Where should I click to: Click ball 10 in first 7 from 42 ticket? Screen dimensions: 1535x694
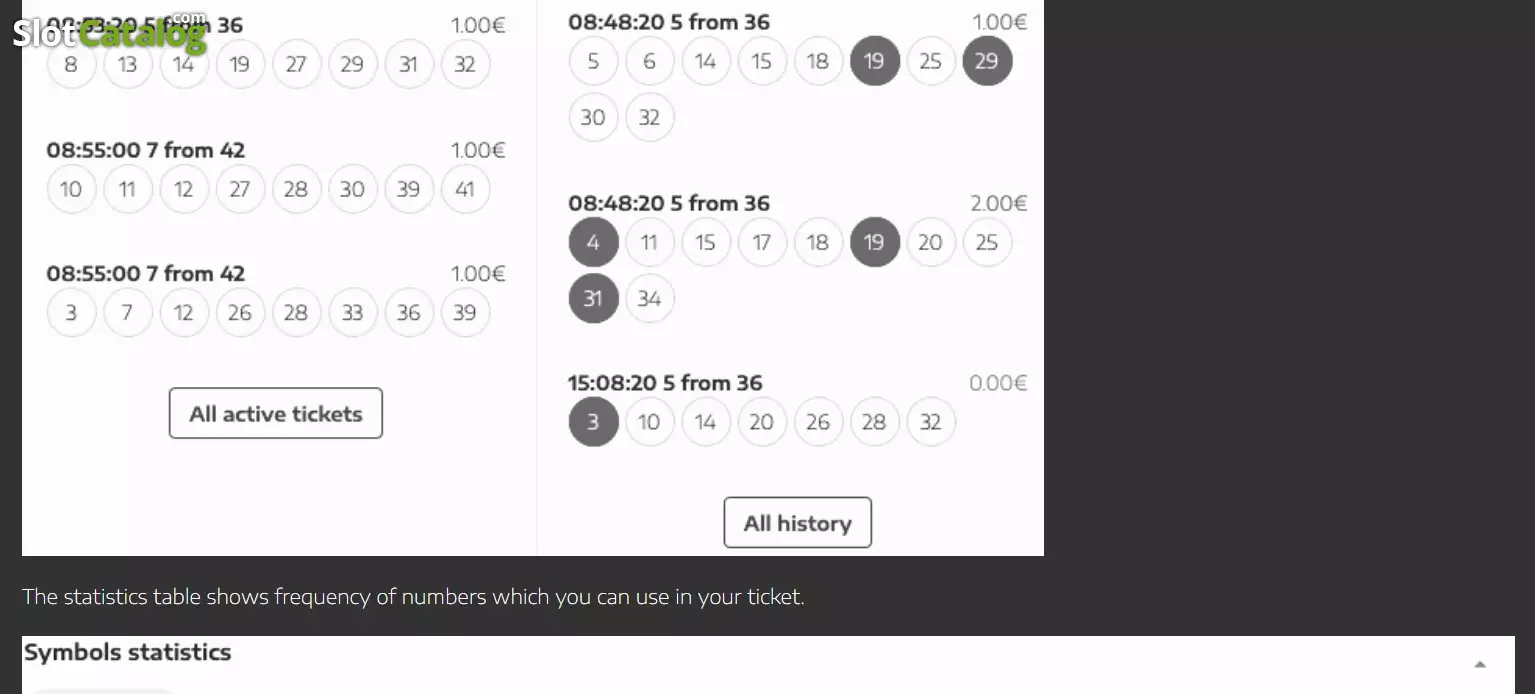pos(71,189)
